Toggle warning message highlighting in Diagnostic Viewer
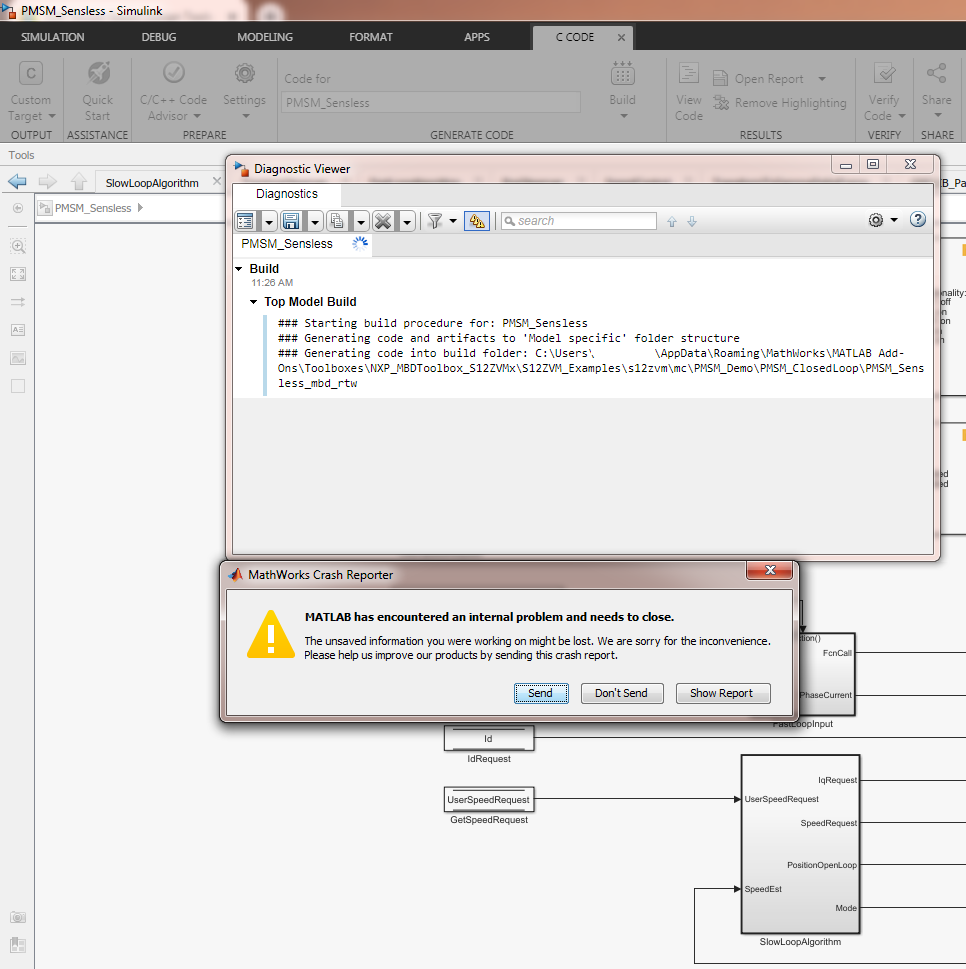 click(477, 221)
